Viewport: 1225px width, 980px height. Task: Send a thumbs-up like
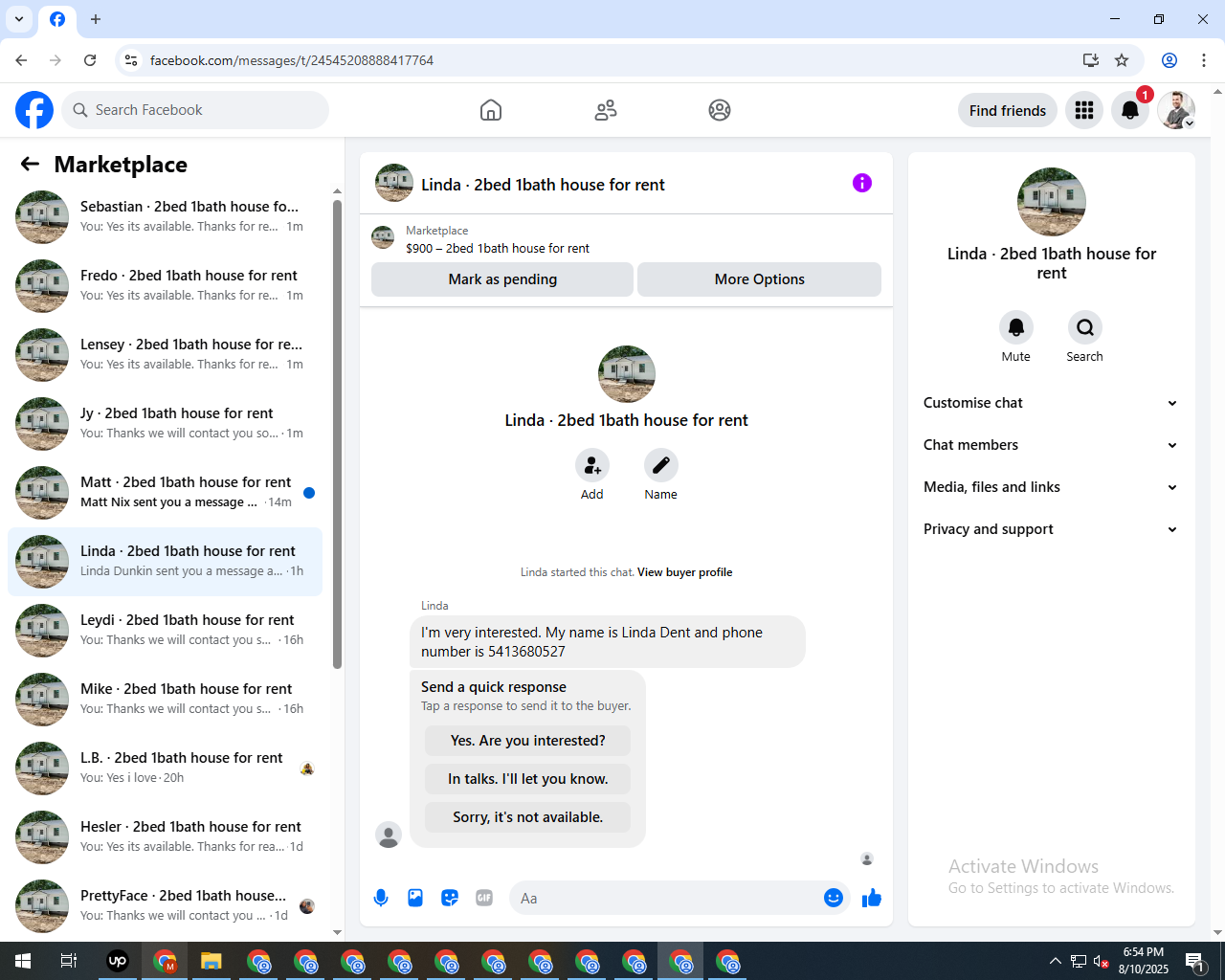872,898
